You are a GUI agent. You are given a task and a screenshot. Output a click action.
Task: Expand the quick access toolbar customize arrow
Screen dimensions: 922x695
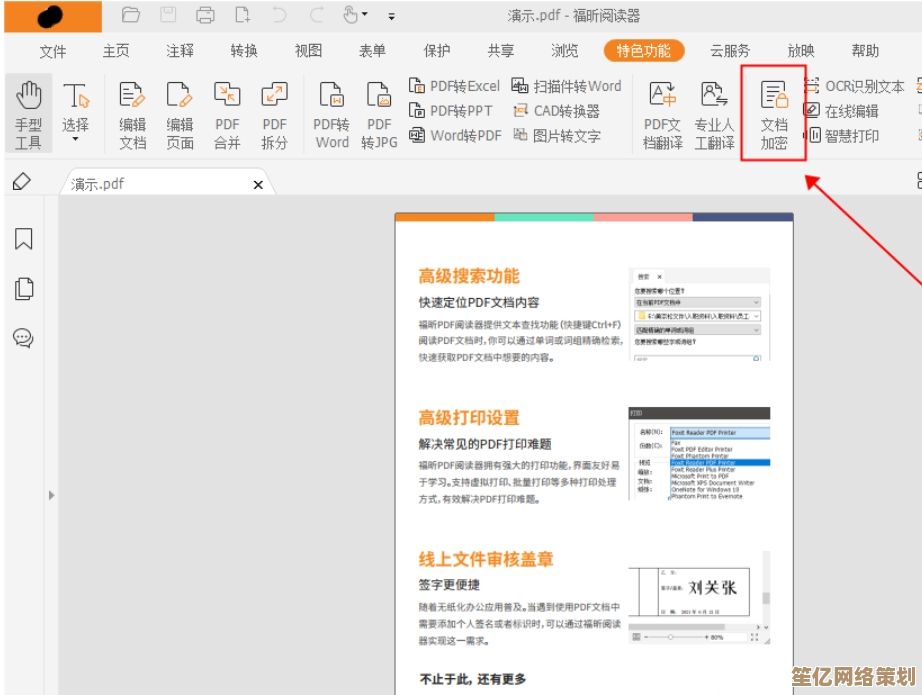(392, 16)
